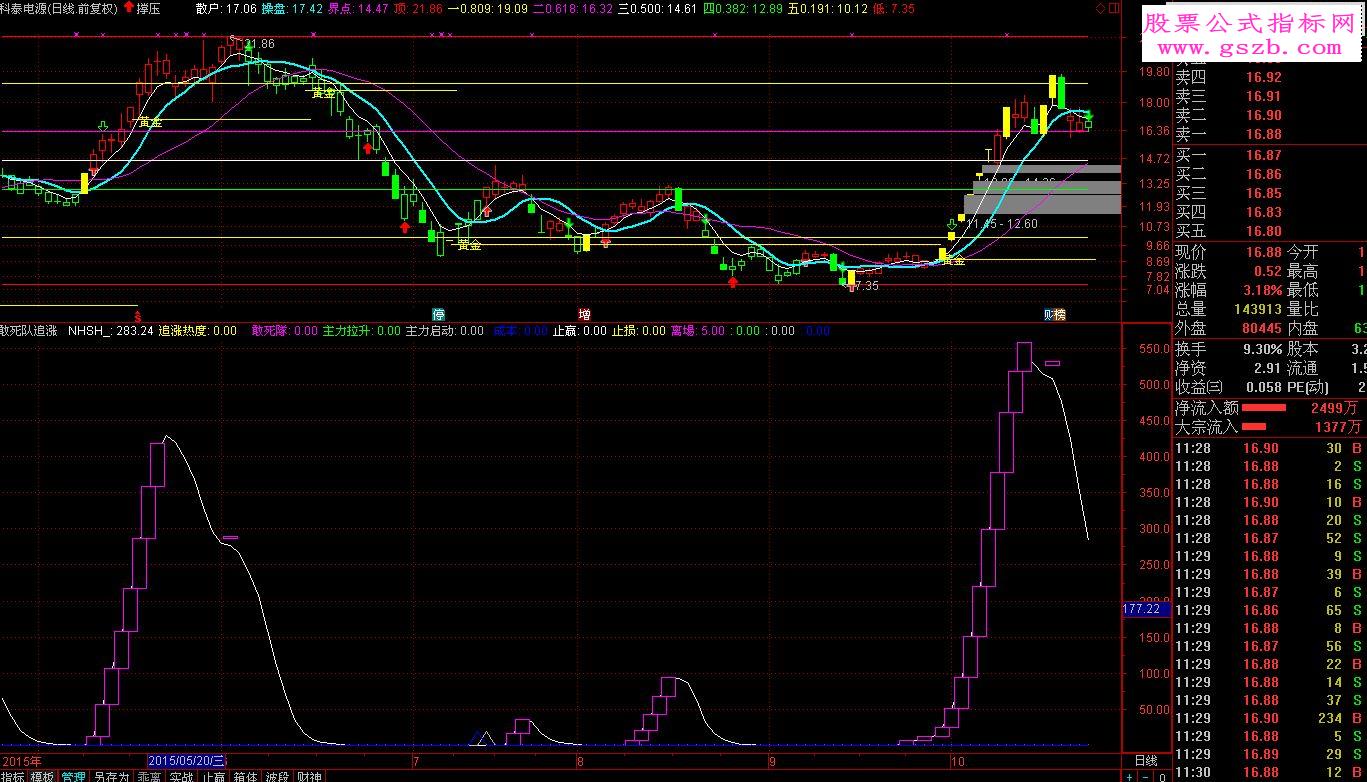Choose the 止赢 indicator tab

[213, 776]
